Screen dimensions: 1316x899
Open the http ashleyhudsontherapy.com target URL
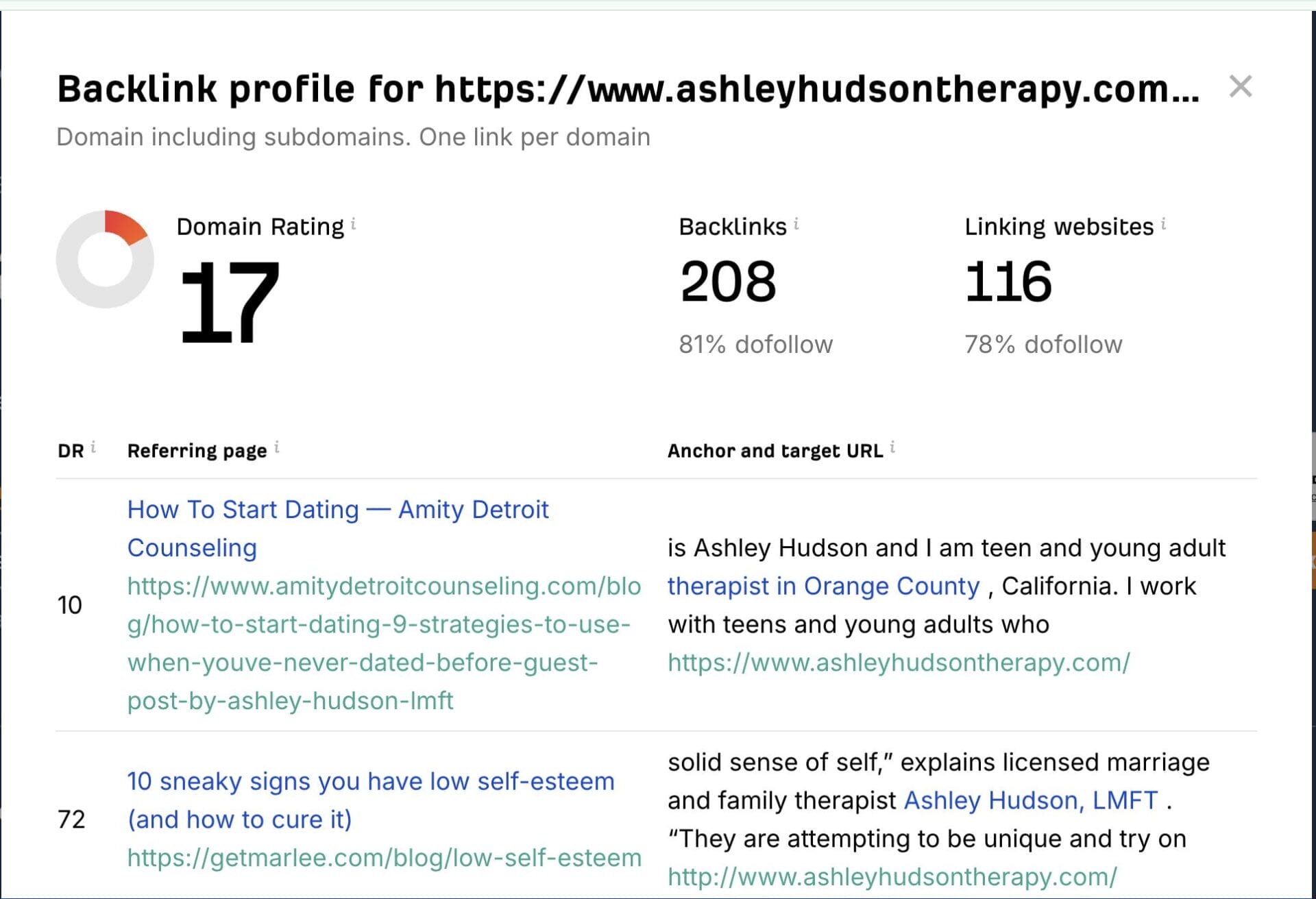point(892,876)
